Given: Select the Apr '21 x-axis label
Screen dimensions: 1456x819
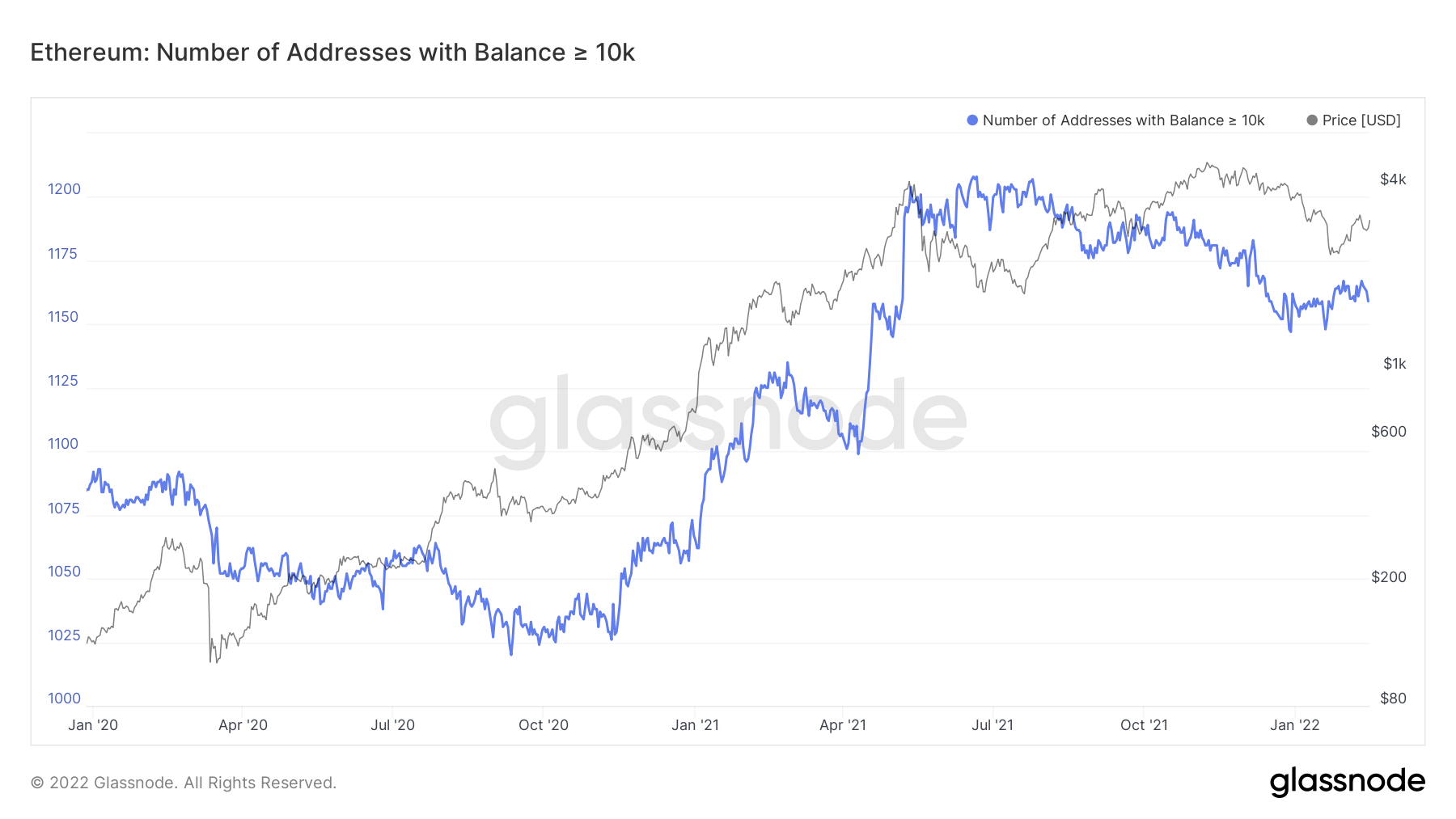Looking at the screenshot, I should [843, 725].
